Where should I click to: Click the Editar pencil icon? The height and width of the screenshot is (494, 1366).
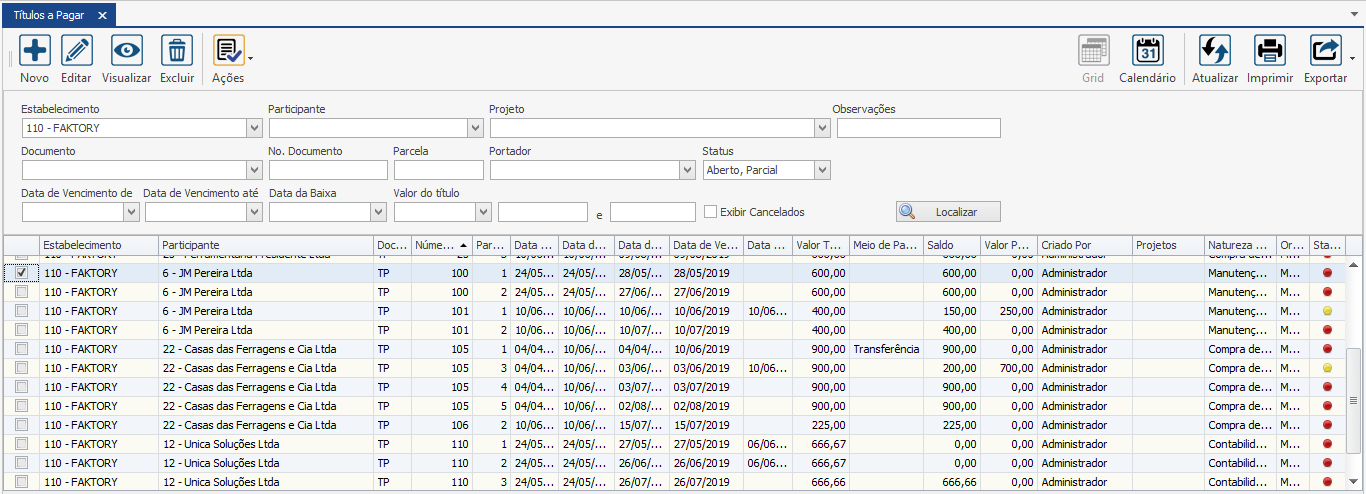tap(76, 51)
